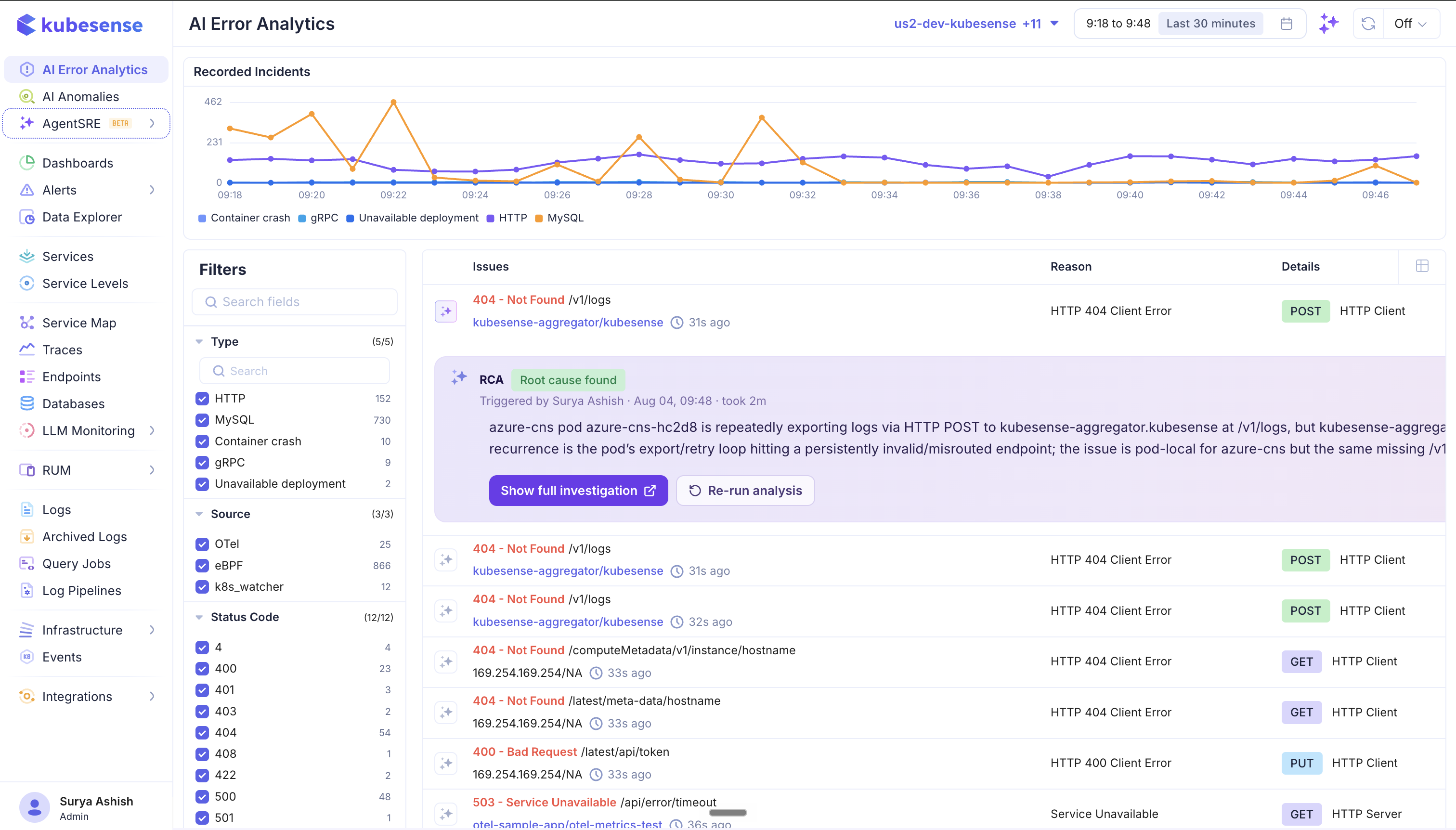The height and width of the screenshot is (830, 1456).
Task: Open the table columns layout icon
Action: [1422, 266]
